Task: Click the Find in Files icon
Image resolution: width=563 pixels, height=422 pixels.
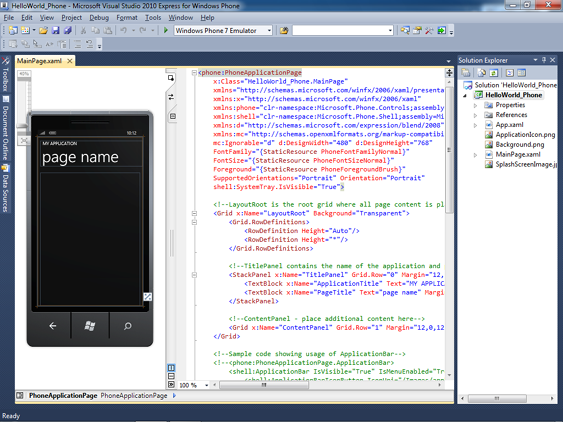Action: [x=284, y=31]
